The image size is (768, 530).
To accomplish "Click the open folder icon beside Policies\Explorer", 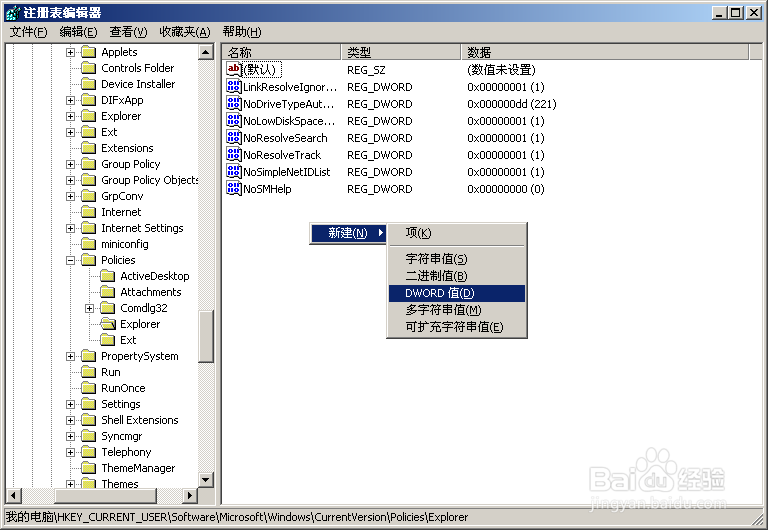I will point(108,324).
